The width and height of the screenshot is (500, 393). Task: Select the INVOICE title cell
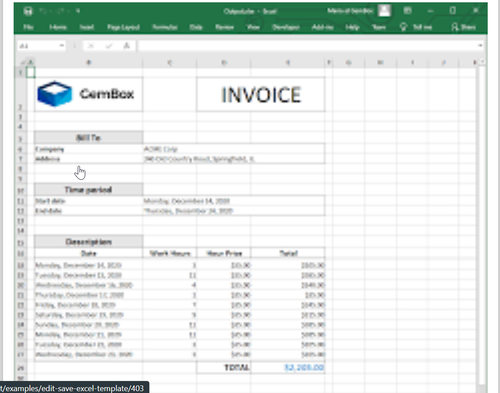pyautogui.click(x=261, y=95)
